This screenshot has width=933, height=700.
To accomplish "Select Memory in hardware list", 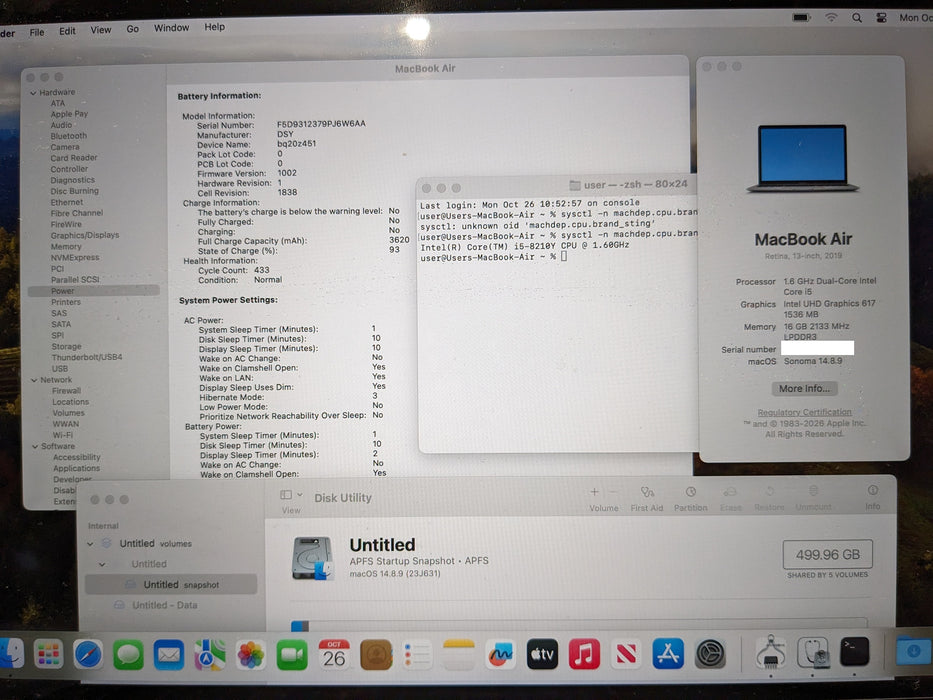I will click(65, 246).
